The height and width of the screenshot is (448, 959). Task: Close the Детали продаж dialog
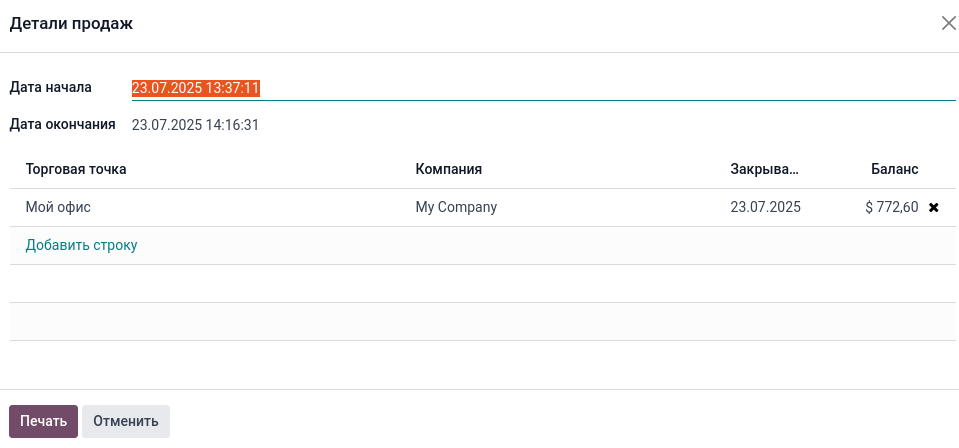click(949, 24)
